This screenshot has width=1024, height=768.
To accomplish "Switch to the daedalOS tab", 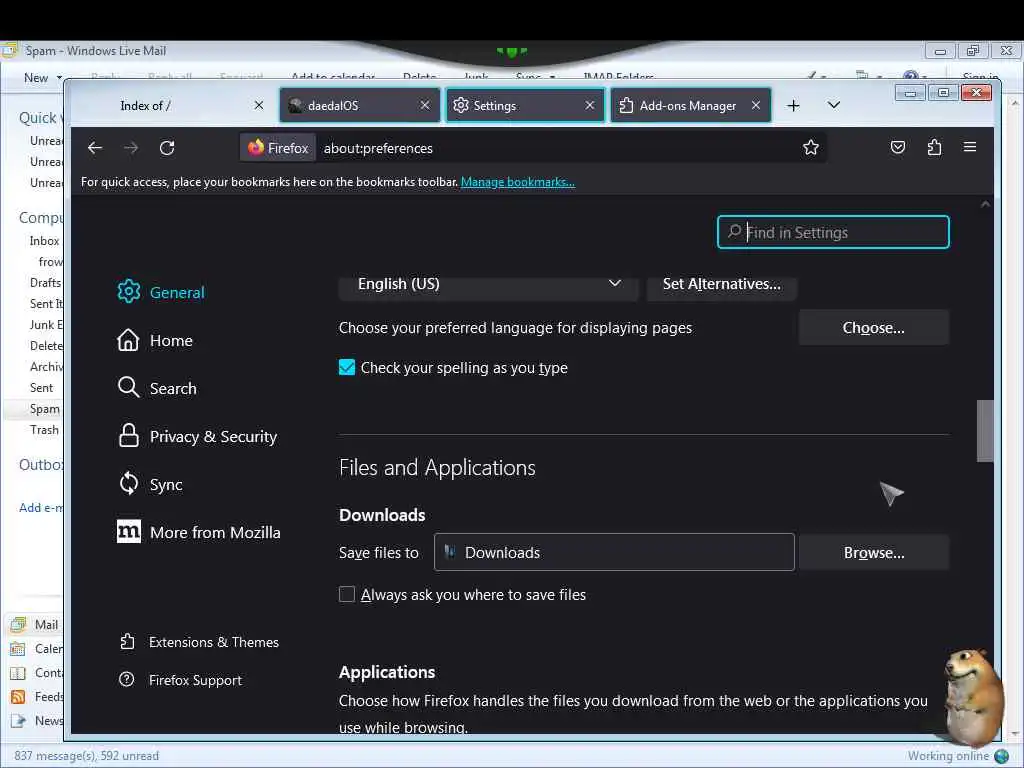I will coord(360,105).
